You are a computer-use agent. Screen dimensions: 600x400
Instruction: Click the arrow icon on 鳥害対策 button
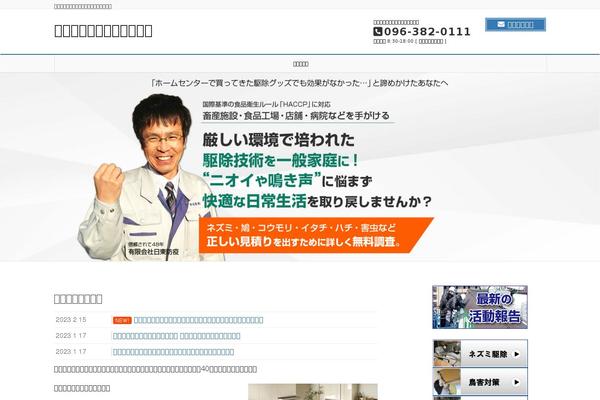tap(516, 382)
